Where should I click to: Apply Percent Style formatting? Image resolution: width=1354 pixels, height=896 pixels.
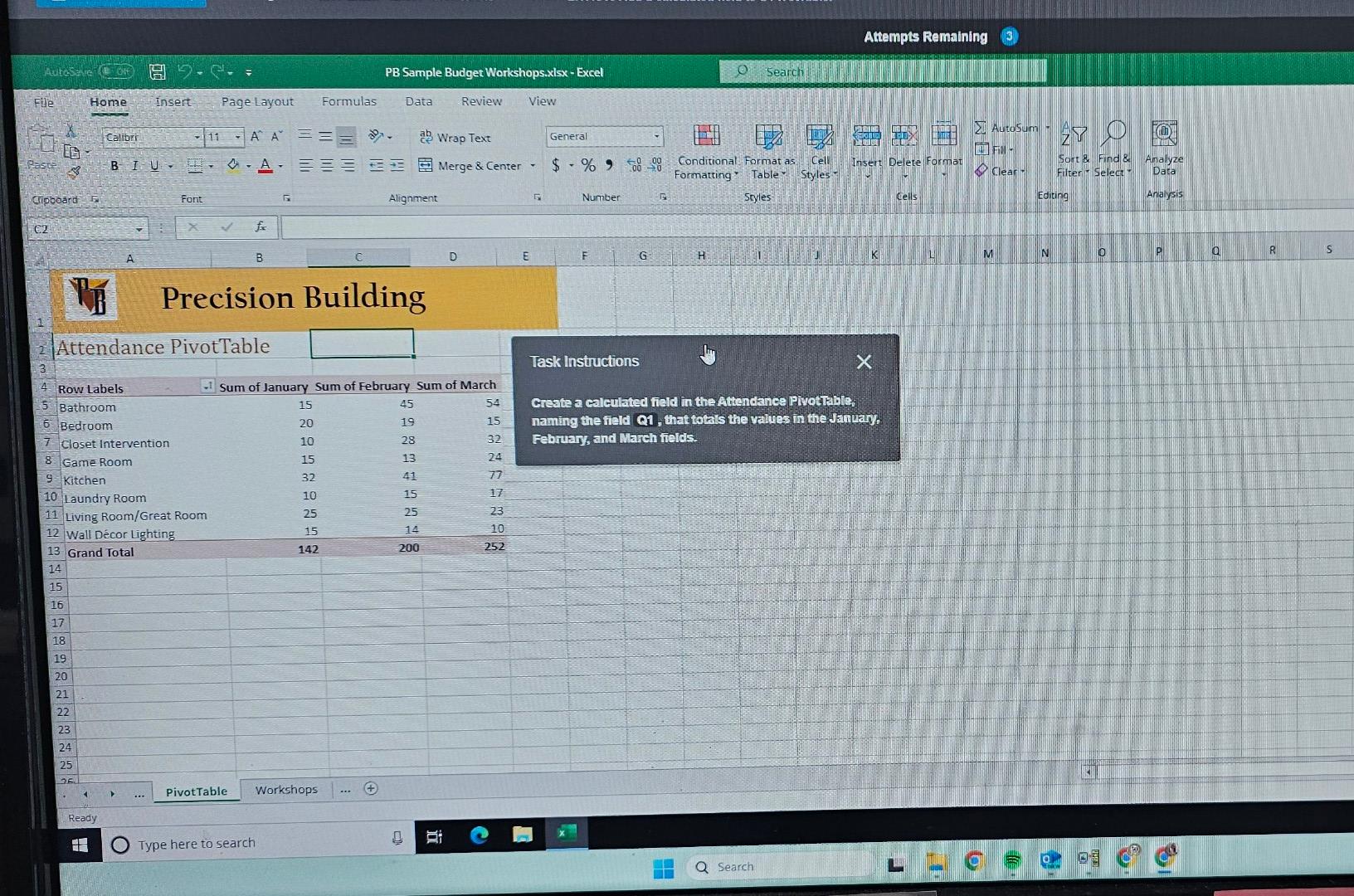point(589,165)
